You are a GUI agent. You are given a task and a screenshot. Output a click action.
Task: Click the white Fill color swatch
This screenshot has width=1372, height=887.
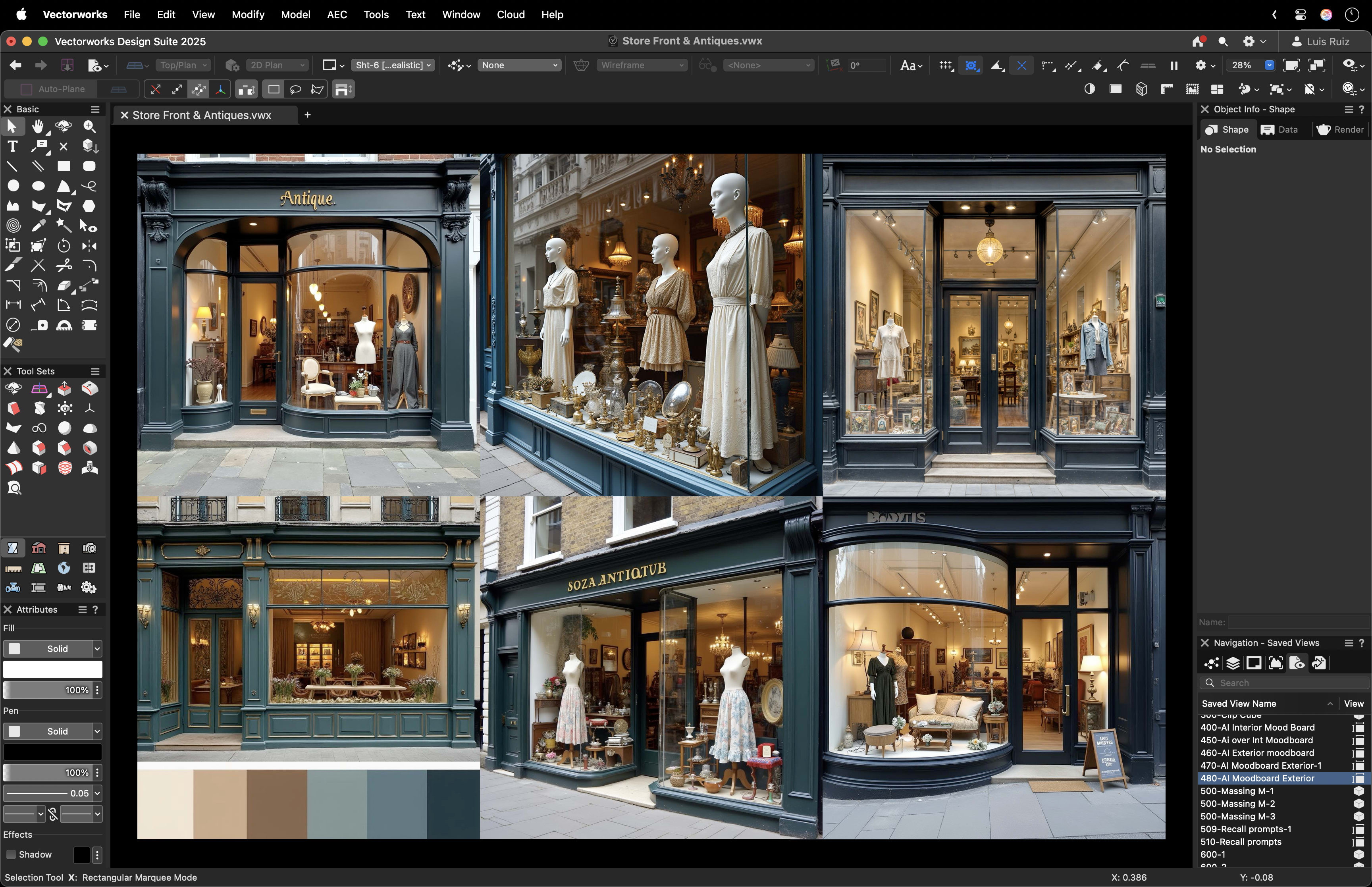pyautogui.click(x=52, y=669)
